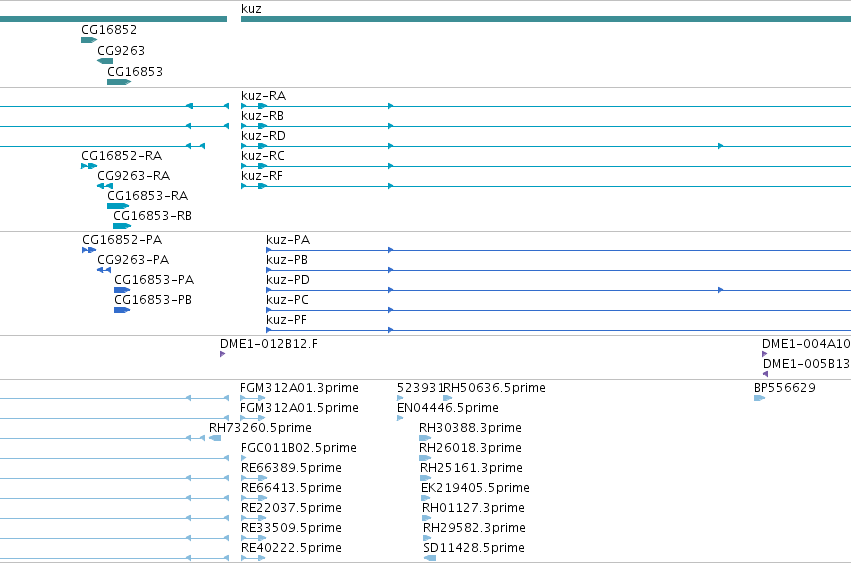Select the long kuz gene bar
Screen dimensions: 851x563
point(545,19)
